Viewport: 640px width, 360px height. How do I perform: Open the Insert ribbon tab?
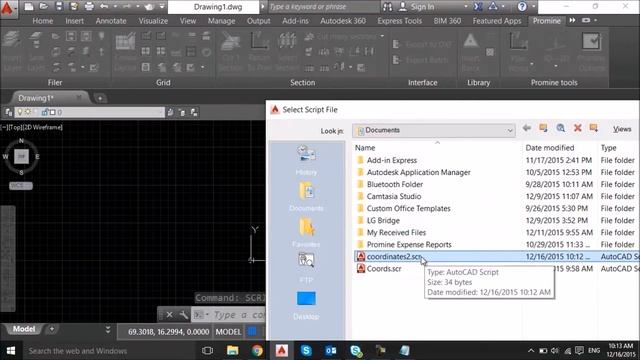pos(74,21)
